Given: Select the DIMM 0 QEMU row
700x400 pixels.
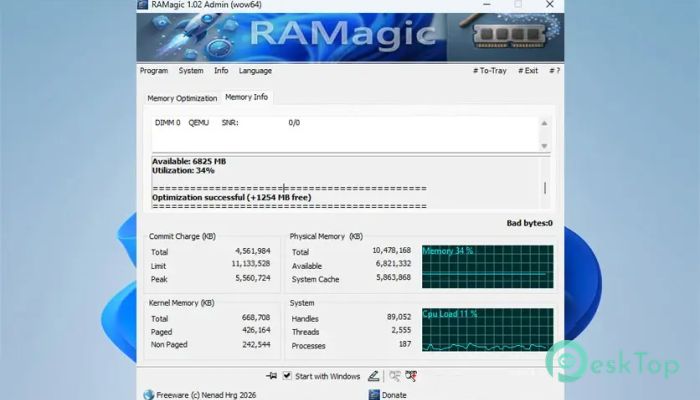Looking at the screenshot, I should (227, 123).
